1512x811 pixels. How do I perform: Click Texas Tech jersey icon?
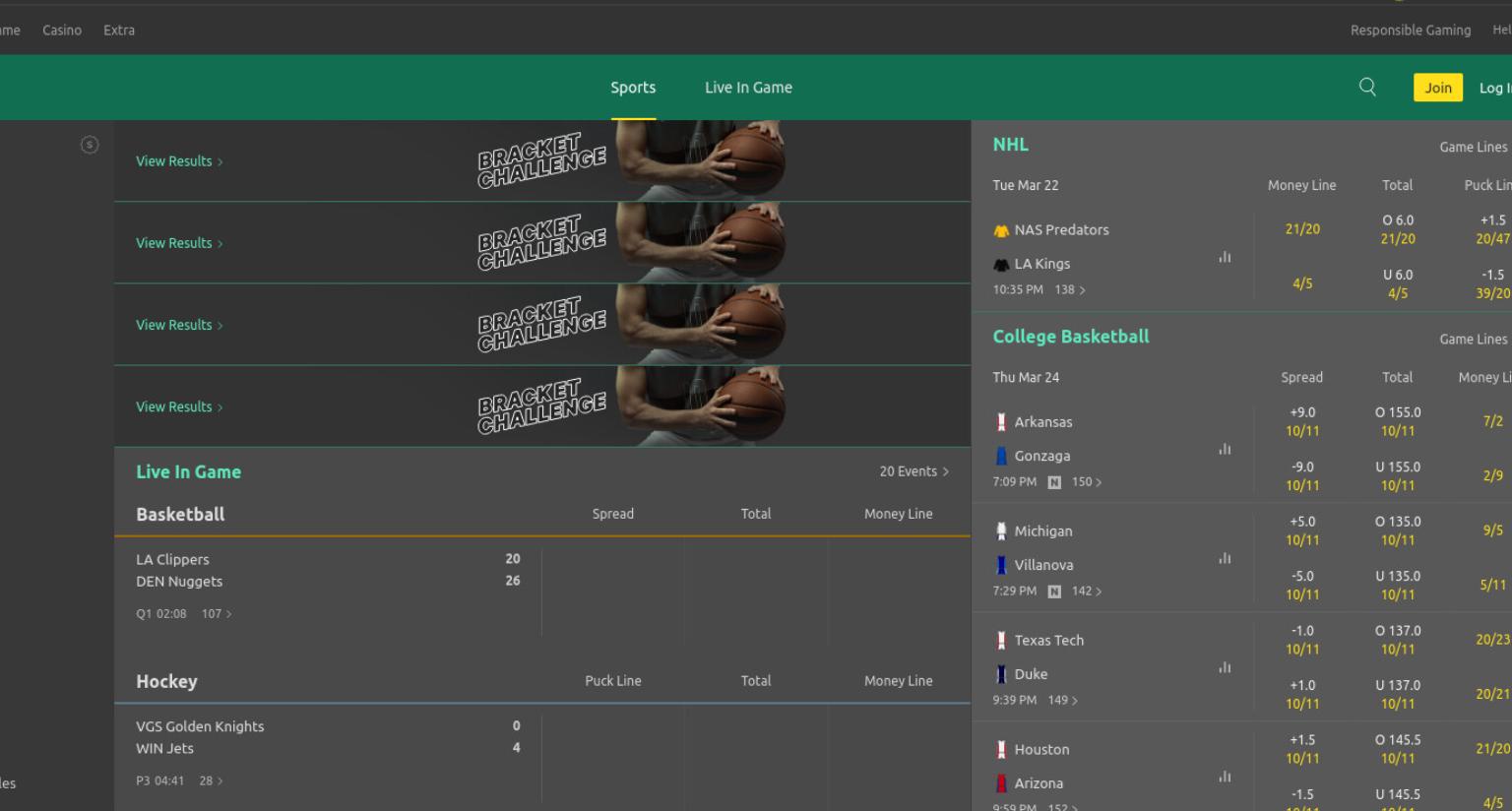click(1001, 641)
